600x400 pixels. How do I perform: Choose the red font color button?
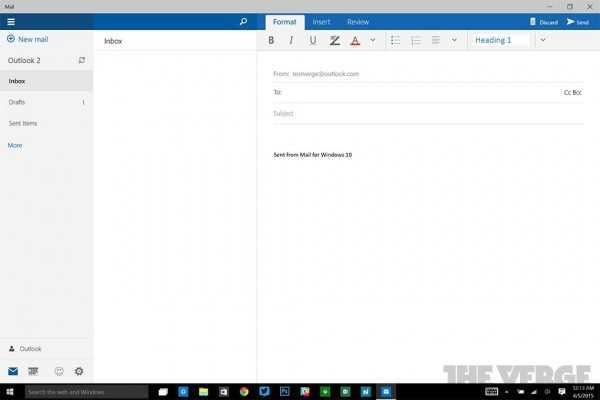click(355, 41)
